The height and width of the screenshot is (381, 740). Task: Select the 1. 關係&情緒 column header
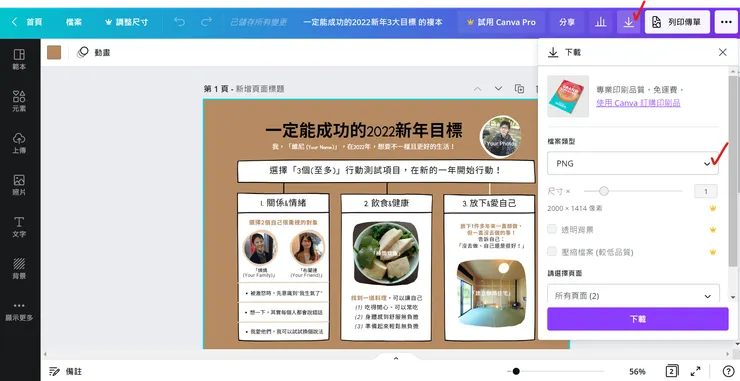click(x=283, y=203)
